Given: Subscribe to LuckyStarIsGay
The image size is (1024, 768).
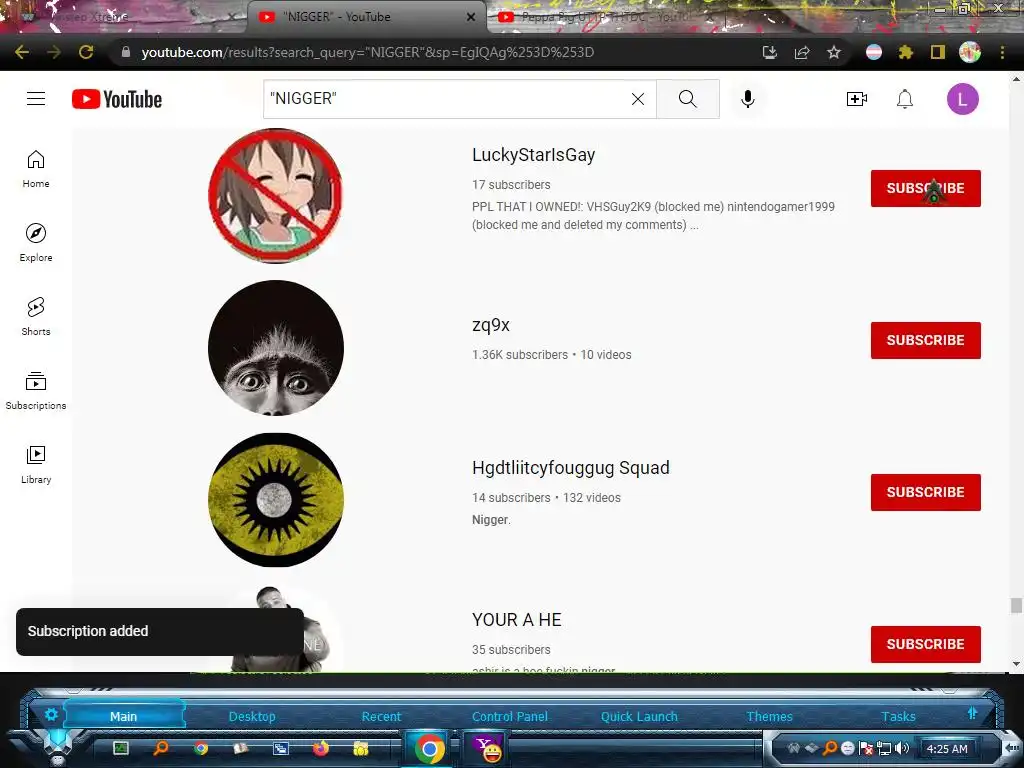Looking at the screenshot, I should pyautogui.click(x=925, y=188).
